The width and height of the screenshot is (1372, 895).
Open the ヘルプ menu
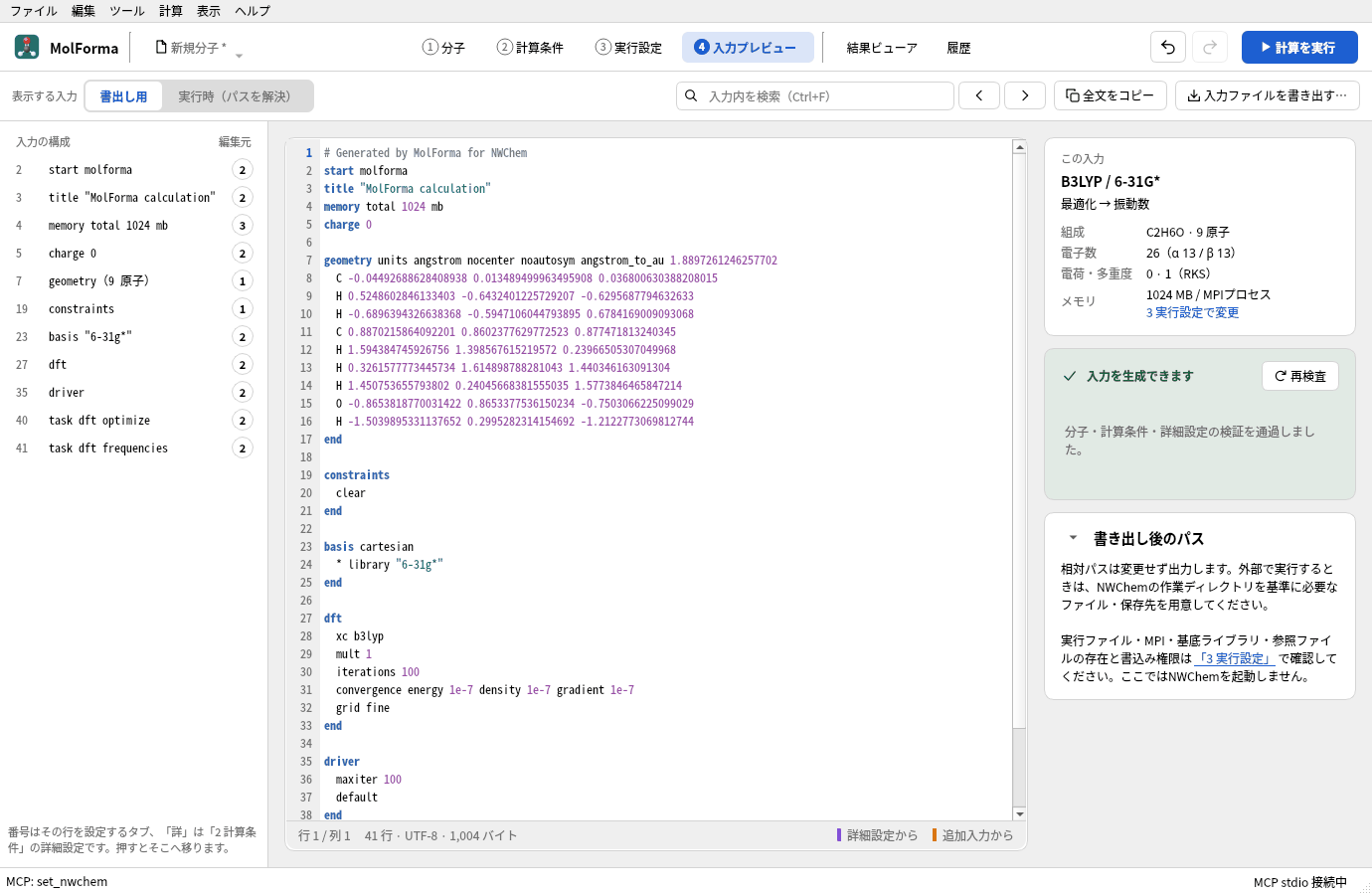pyautogui.click(x=253, y=11)
